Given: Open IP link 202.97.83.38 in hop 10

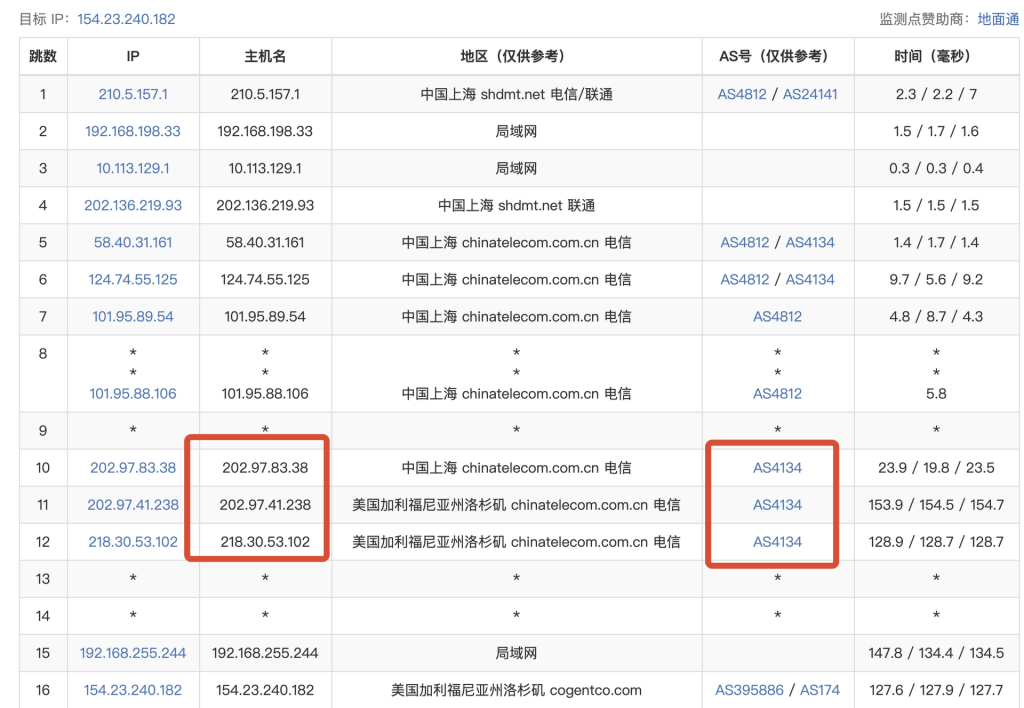Looking at the screenshot, I should (x=133, y=467).
